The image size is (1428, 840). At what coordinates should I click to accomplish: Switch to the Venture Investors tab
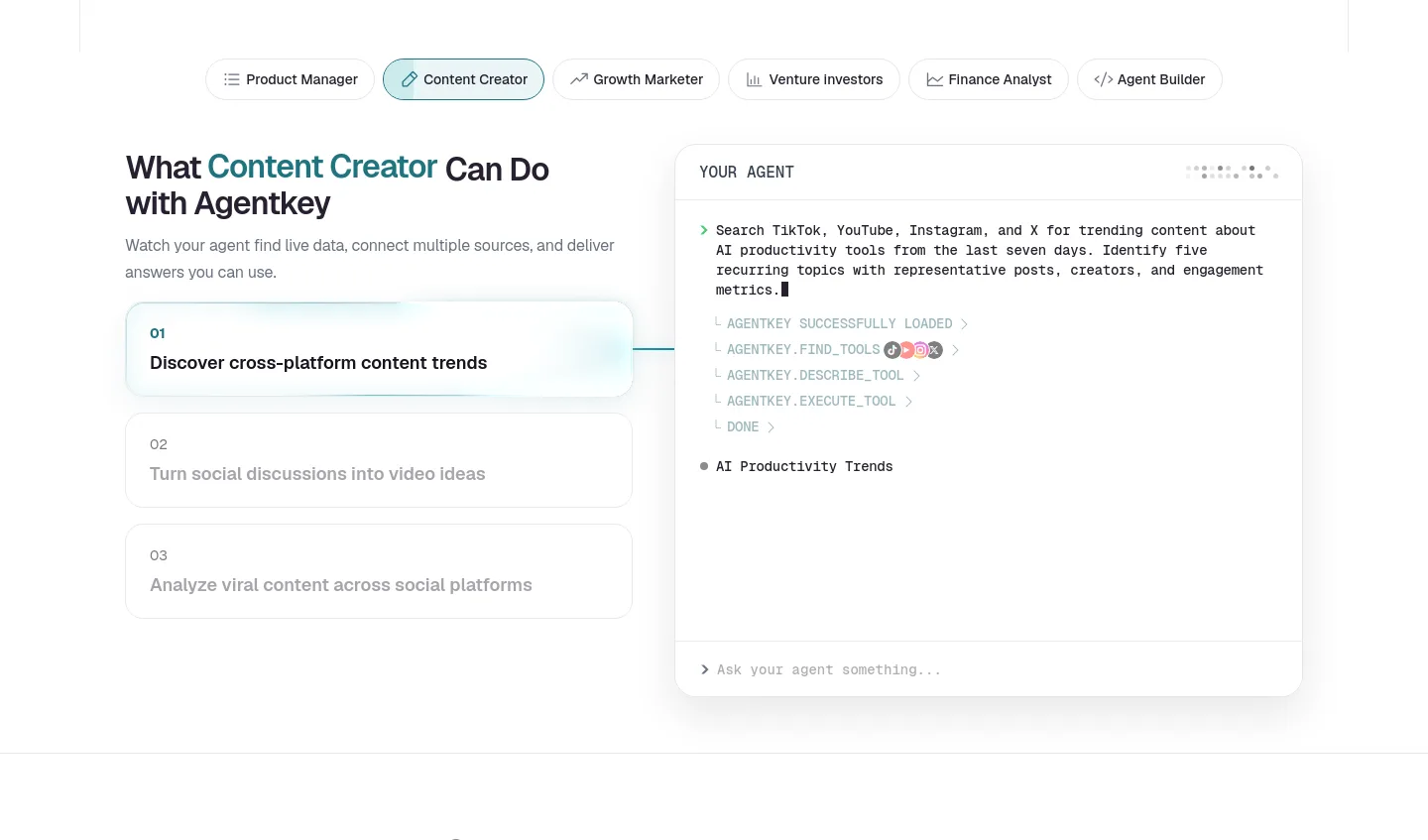pos(814,79)
